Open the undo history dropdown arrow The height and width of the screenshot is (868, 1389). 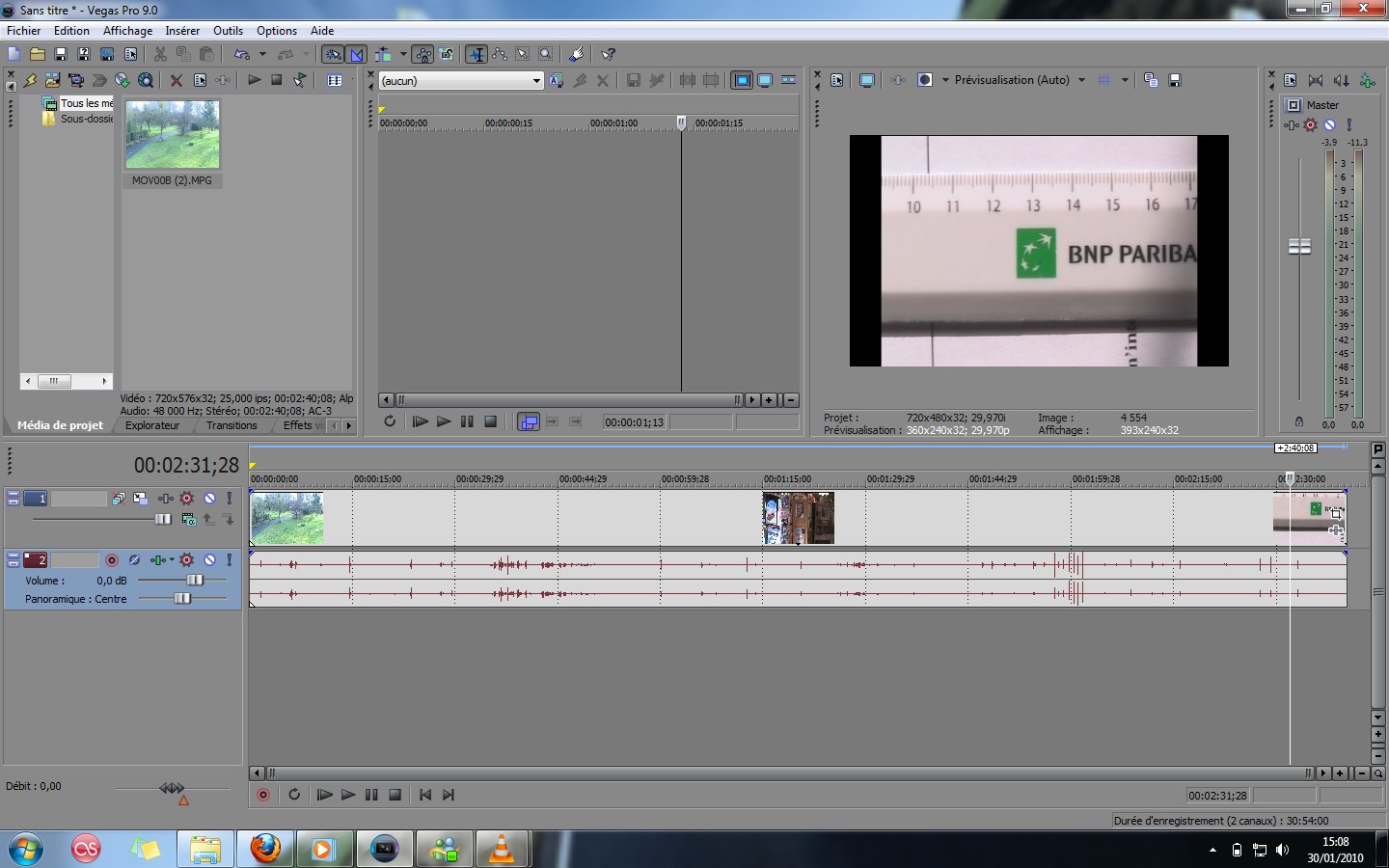(262, 54)
